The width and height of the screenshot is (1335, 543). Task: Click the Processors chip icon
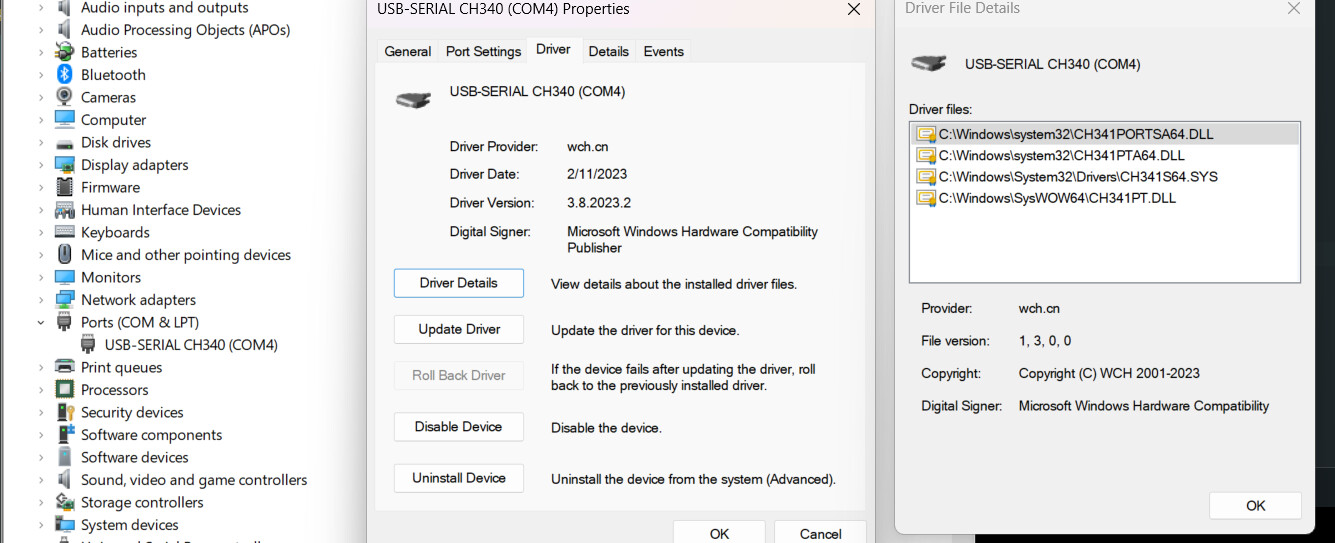[65, 390]
